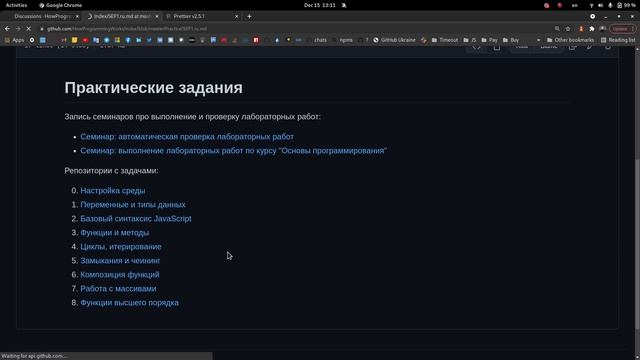Screen dimensions: 640x360
Task: Close the Discussions tab
Action: (x=77, y=16)
